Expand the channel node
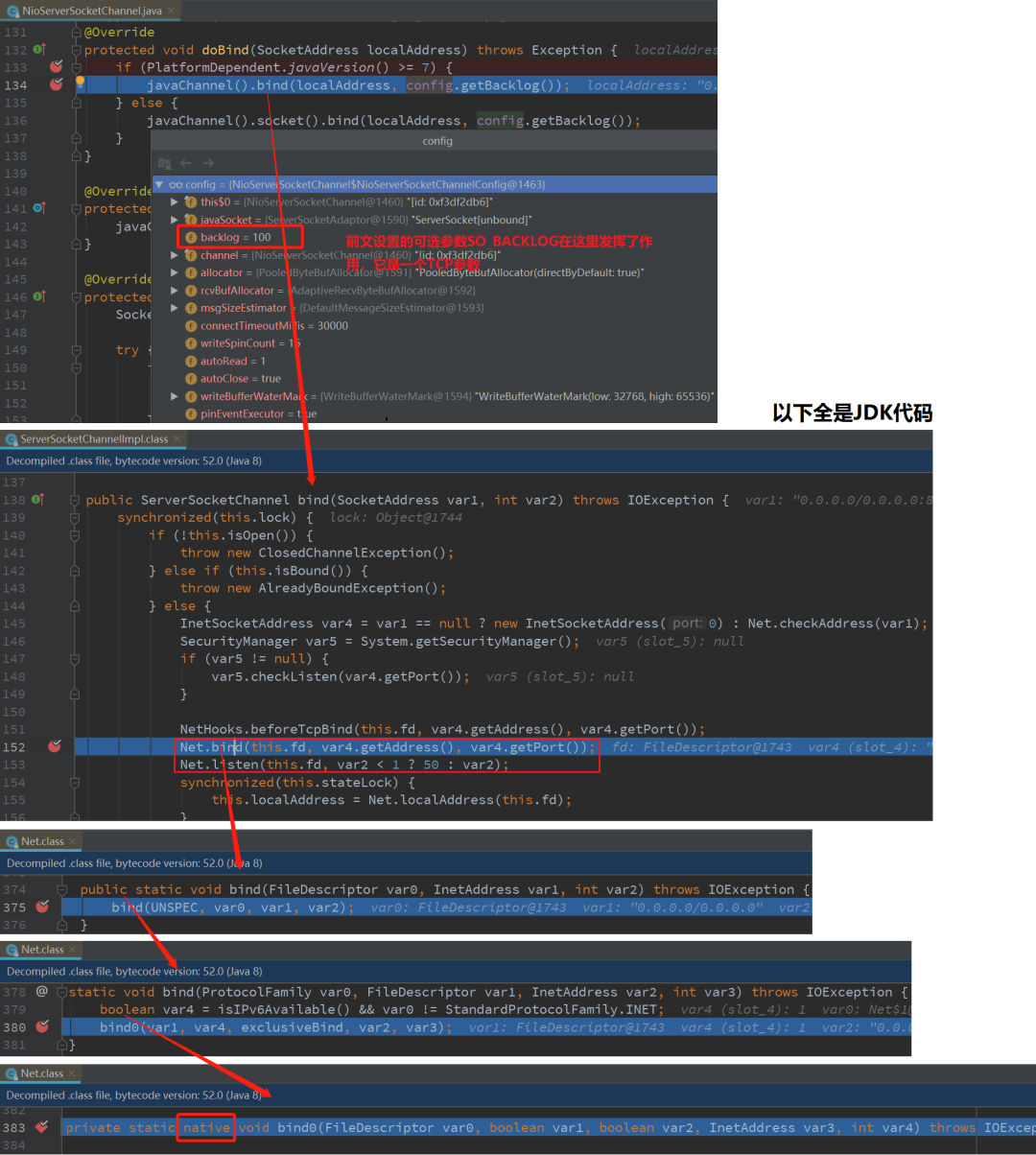 (x=175, y=255)
